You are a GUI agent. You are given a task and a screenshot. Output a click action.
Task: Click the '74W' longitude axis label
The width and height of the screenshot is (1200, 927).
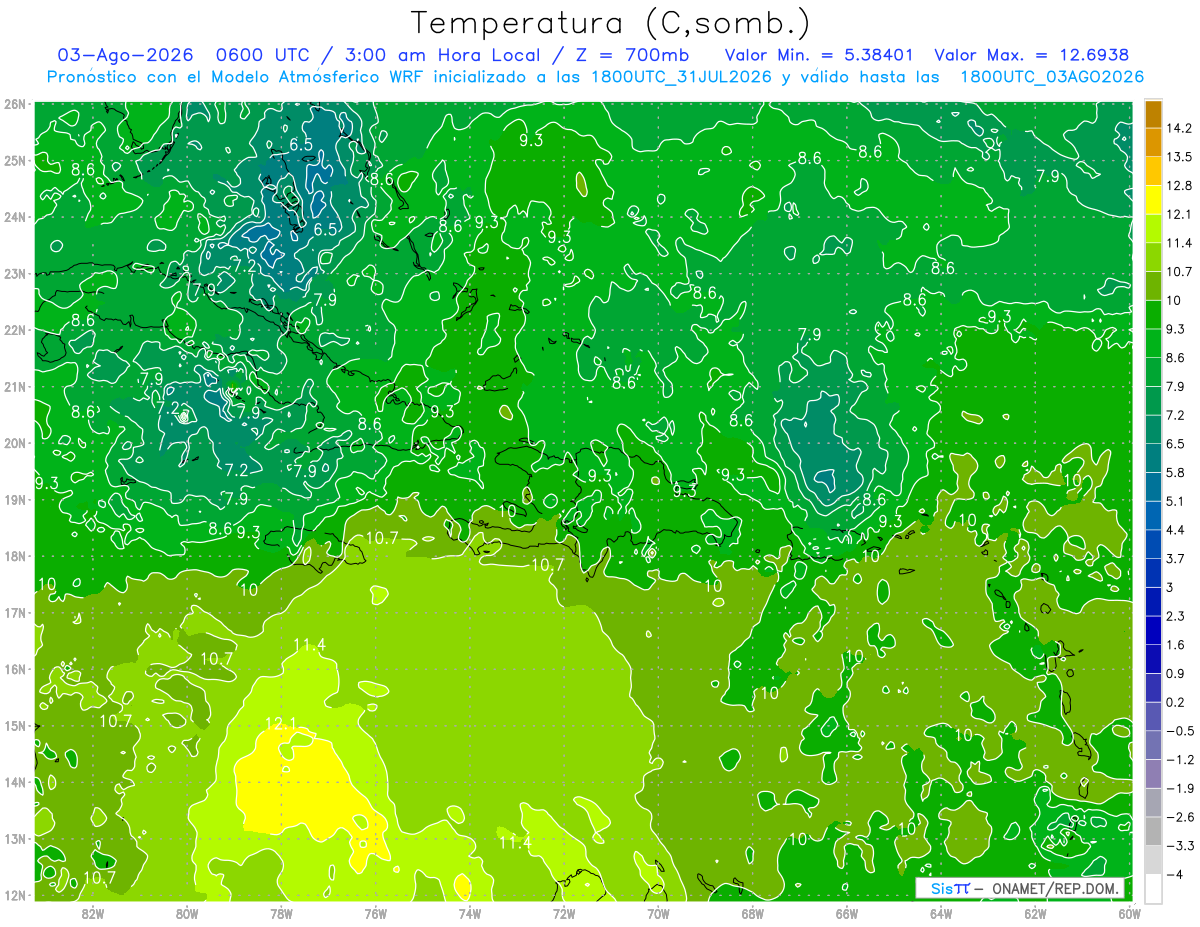point(469,913)
